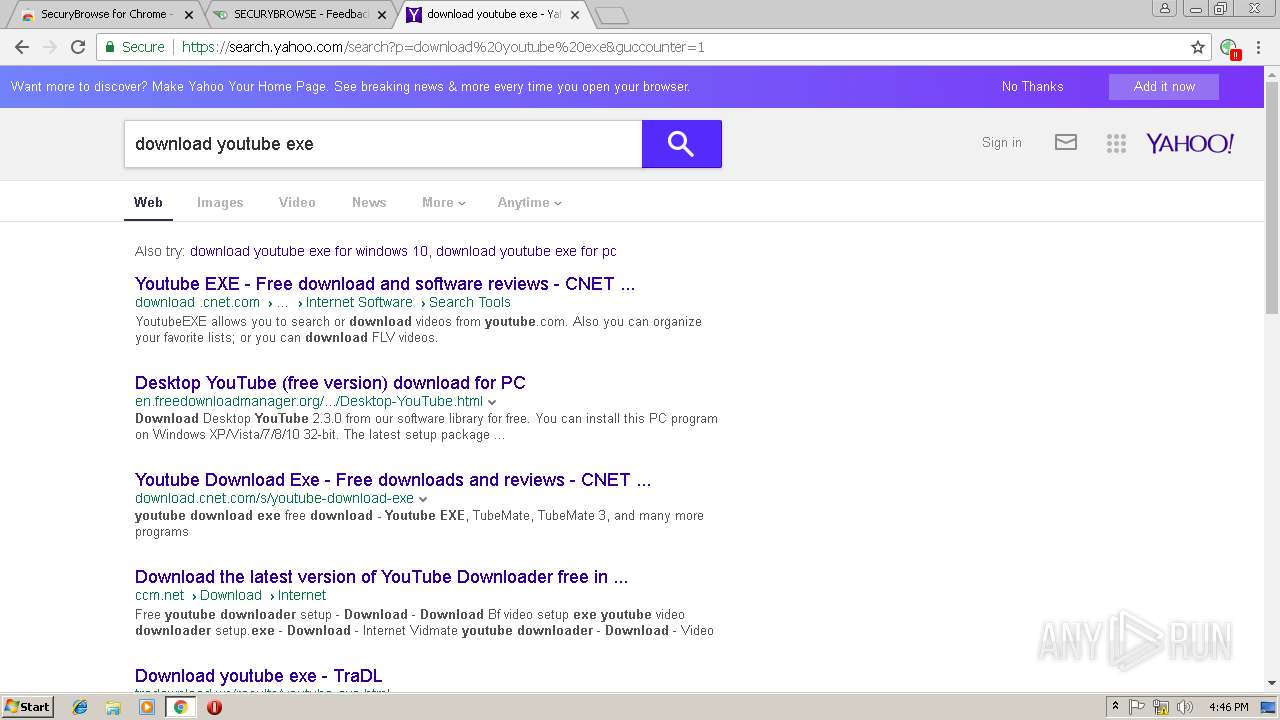Open Internet Explorer from taskbar
The height and width of the screenshot is (720, 1280).
(x=80, y=707)
